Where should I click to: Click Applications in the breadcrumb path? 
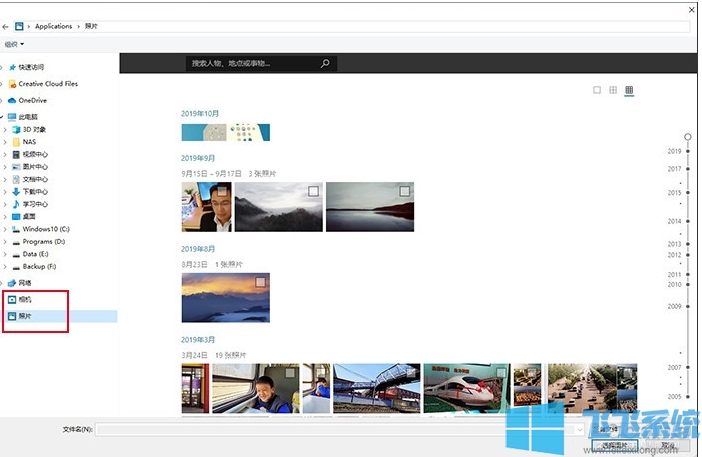tap(53, 26)
